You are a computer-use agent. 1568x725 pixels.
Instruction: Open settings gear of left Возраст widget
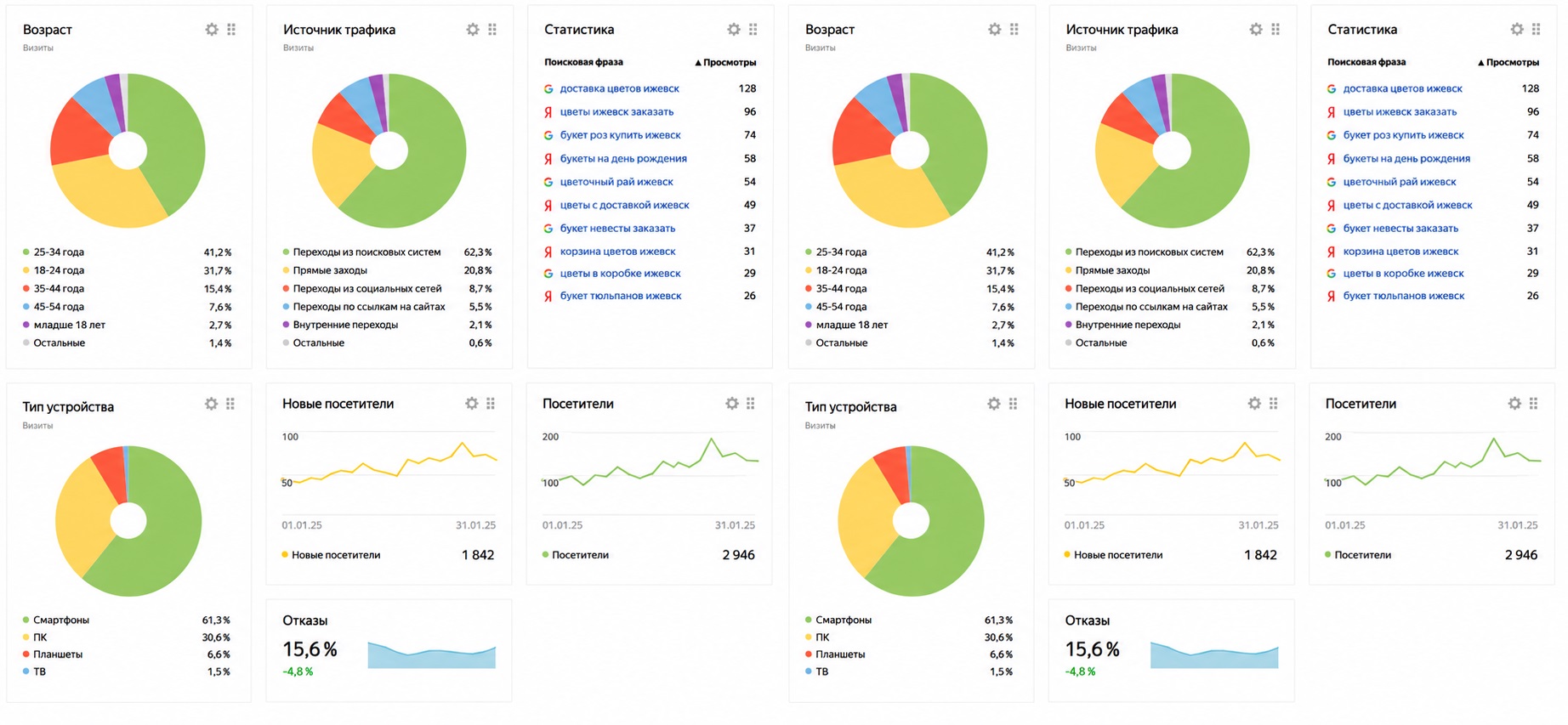click(212, 30)
